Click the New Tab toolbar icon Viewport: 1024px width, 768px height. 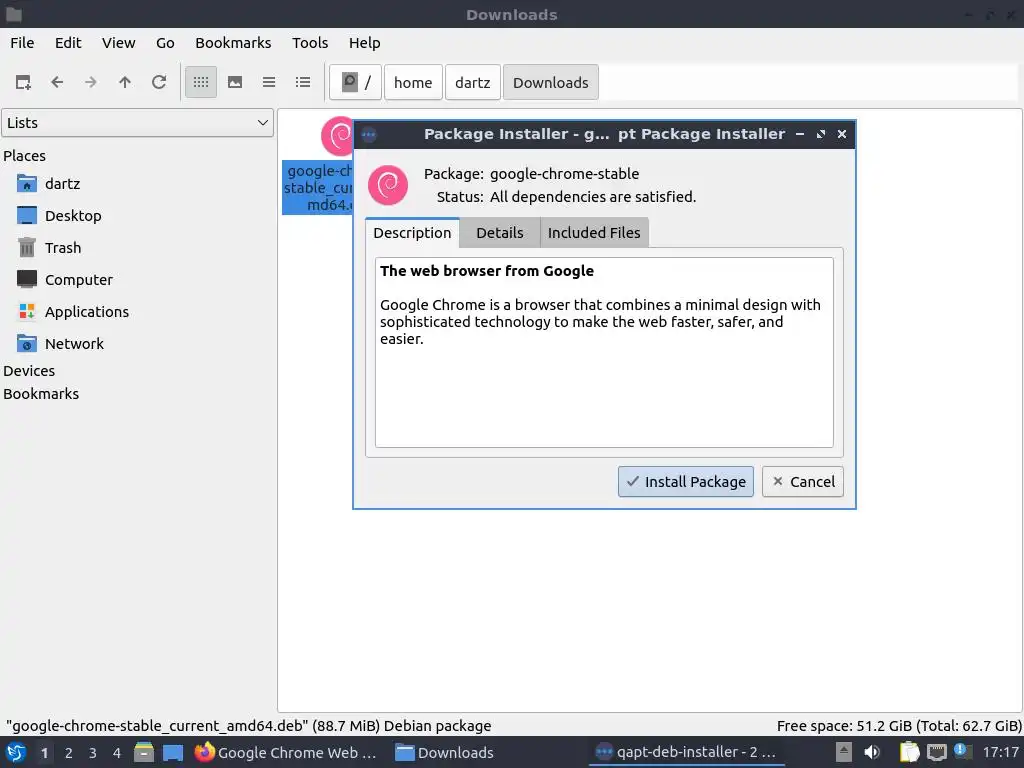[x=23, y=82]
